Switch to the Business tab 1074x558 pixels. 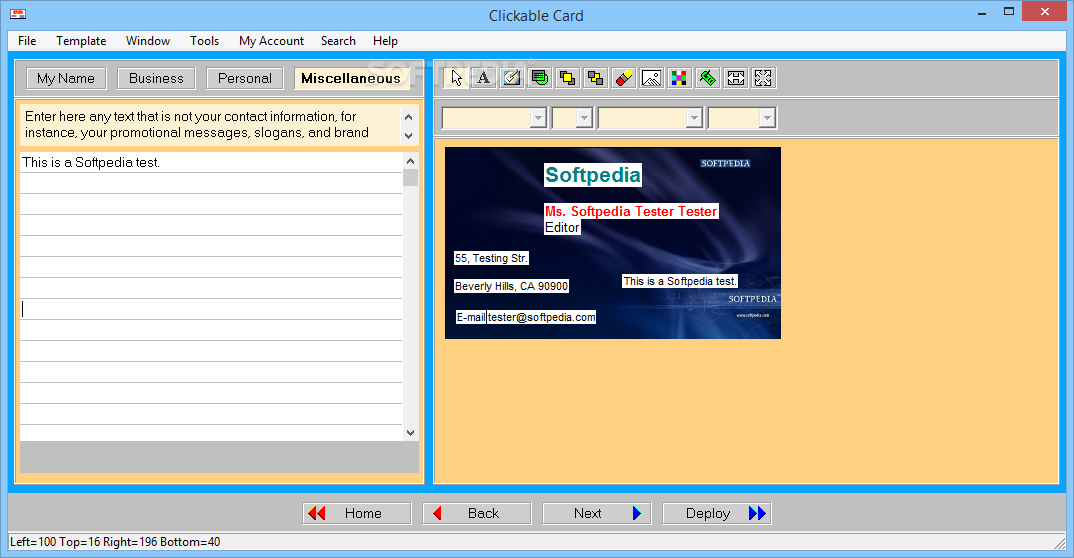pyautogui.click(x=156, y=78)
